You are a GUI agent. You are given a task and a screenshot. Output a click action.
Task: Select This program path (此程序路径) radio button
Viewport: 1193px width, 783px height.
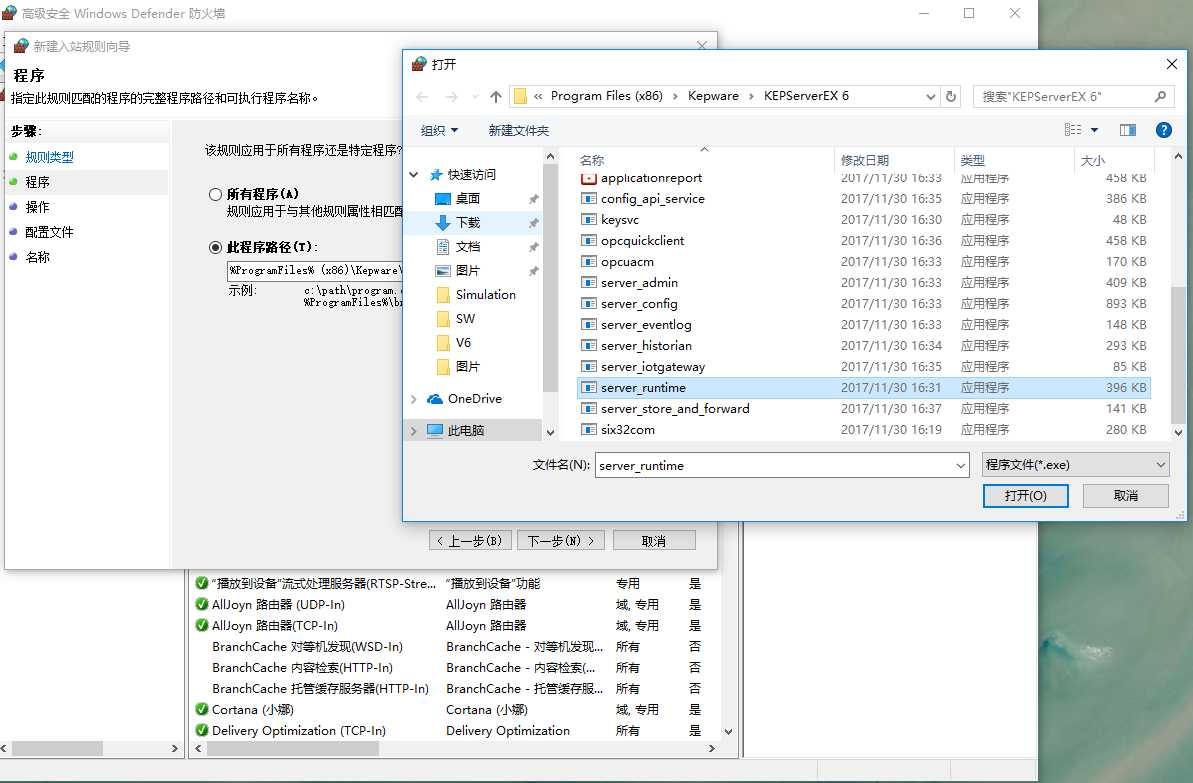(x=215, y=247)
